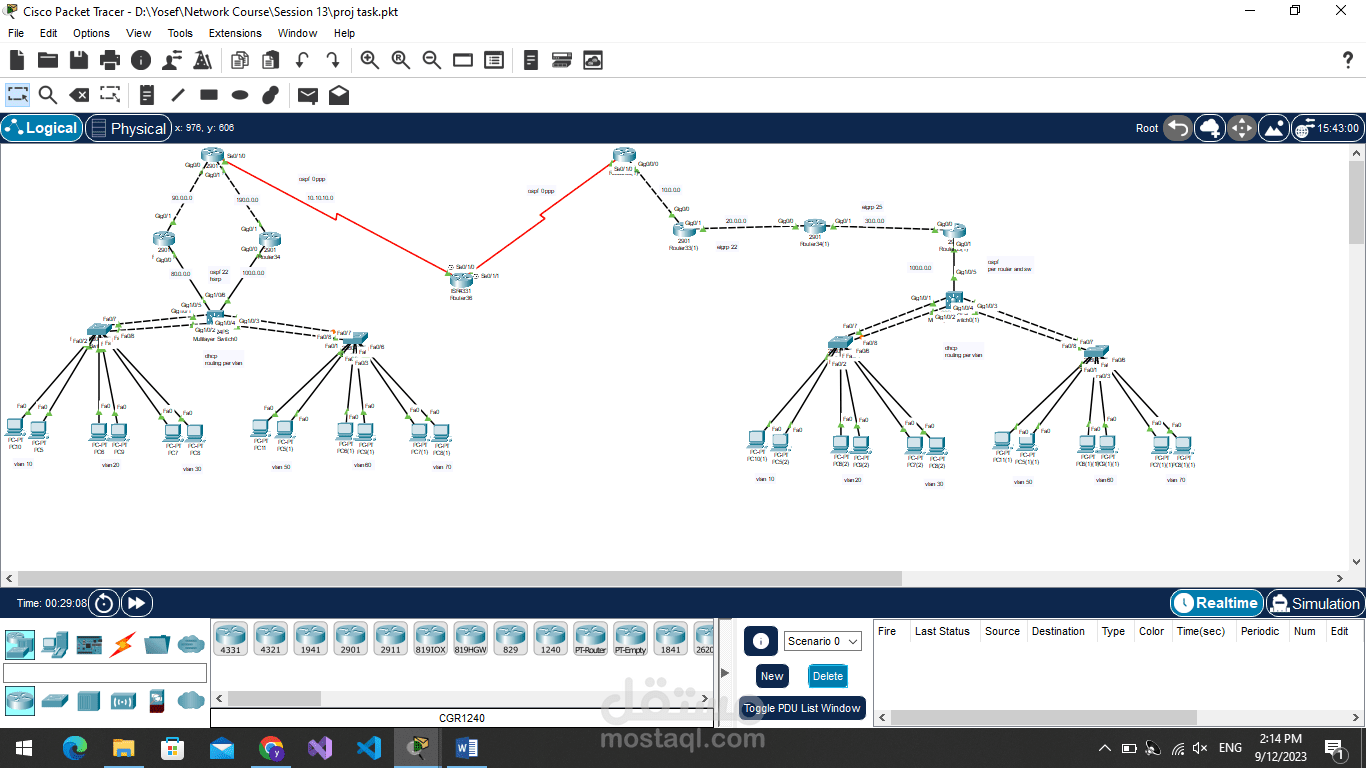Click the workspace horizontal scrollbar
Screen dimensions: 1366x768
675,579
